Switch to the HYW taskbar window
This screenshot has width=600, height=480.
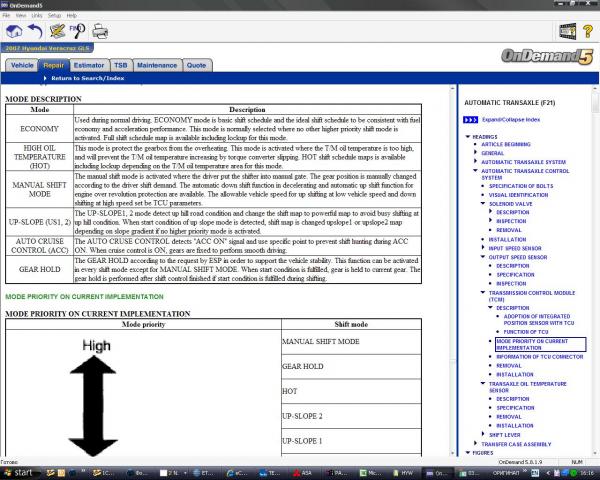403,473
